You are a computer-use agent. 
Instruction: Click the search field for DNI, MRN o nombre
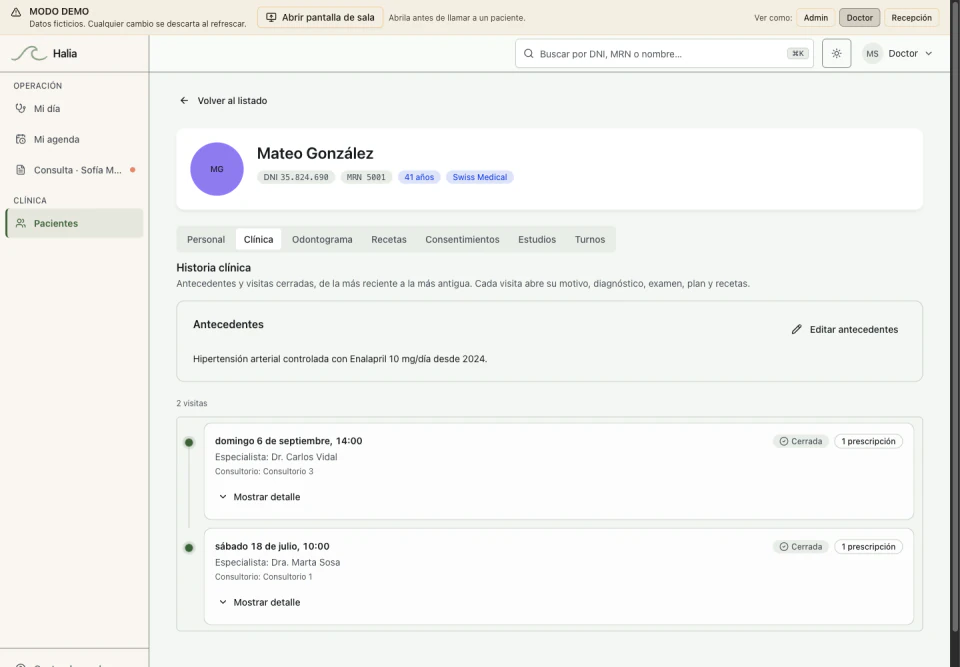click(664, 53)
